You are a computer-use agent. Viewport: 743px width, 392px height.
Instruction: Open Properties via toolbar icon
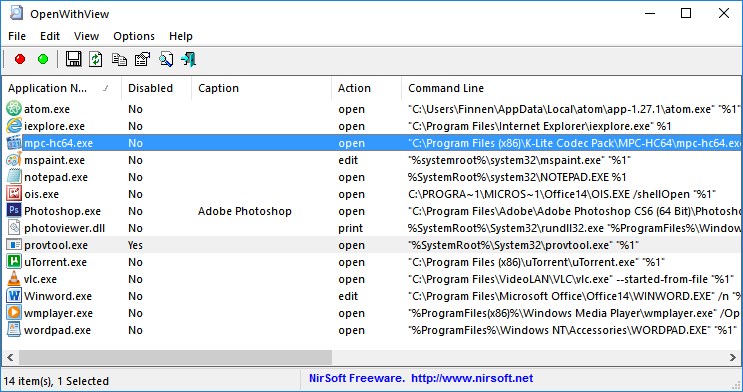click(143, 59)
